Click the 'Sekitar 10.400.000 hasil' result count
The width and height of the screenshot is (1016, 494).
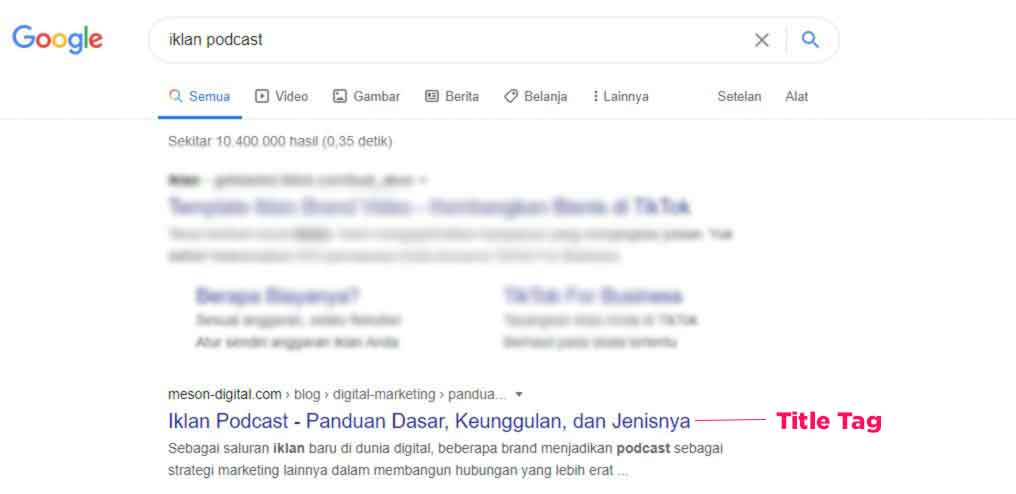pos(280,141)
